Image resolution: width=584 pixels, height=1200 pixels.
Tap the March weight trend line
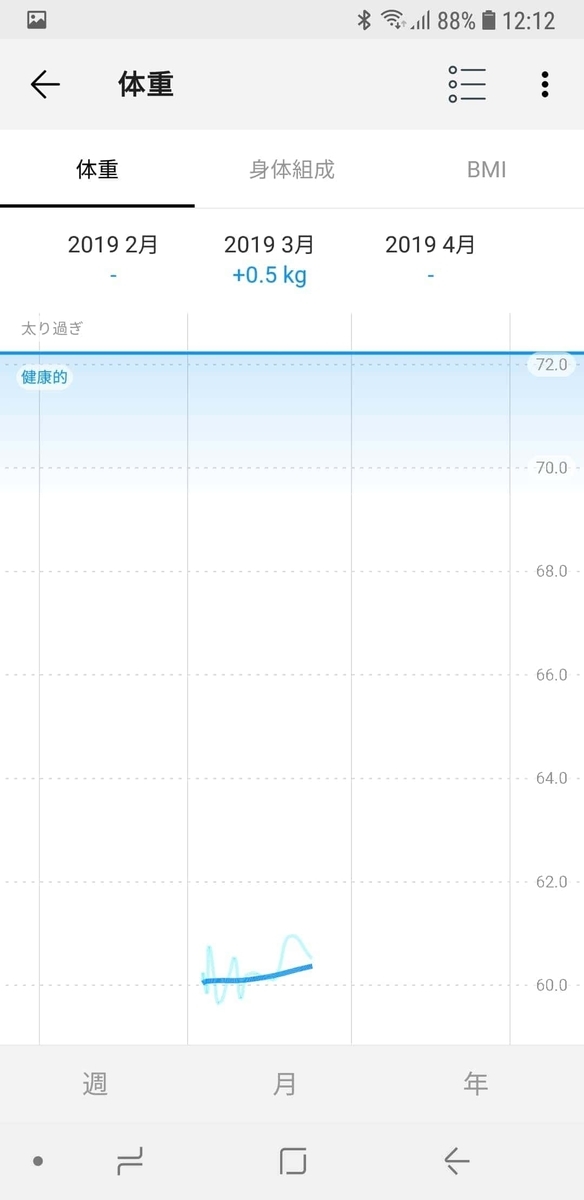(x=258, y=975)
